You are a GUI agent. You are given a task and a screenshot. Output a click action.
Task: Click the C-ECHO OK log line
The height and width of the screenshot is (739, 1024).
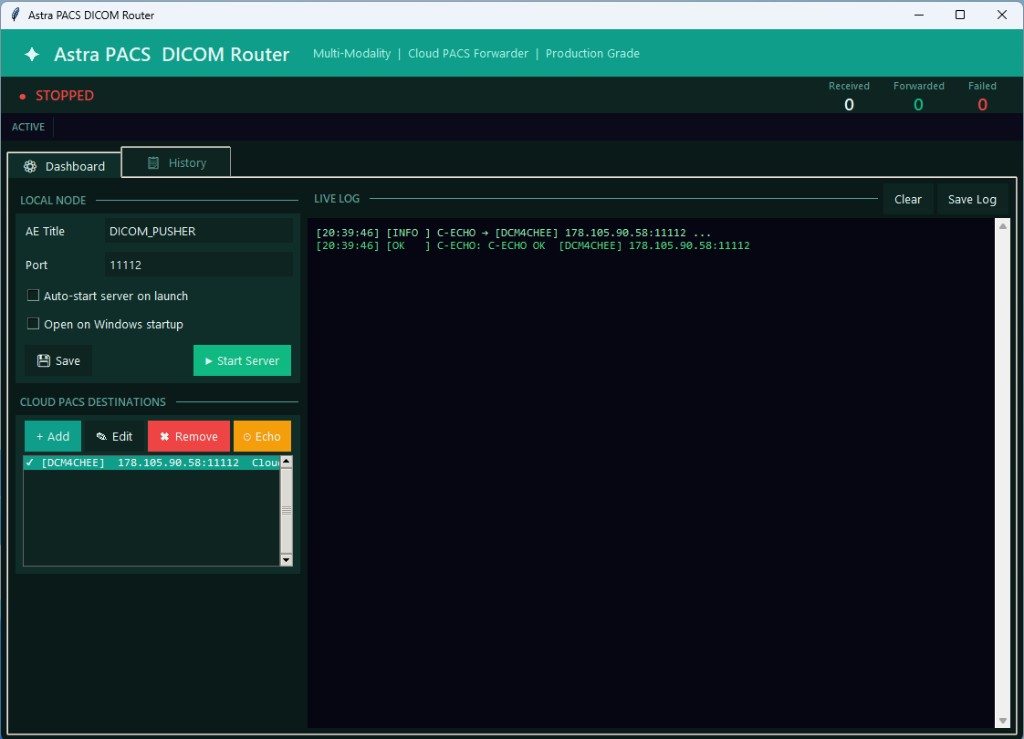pyautogui.click(x=533, y=245)
